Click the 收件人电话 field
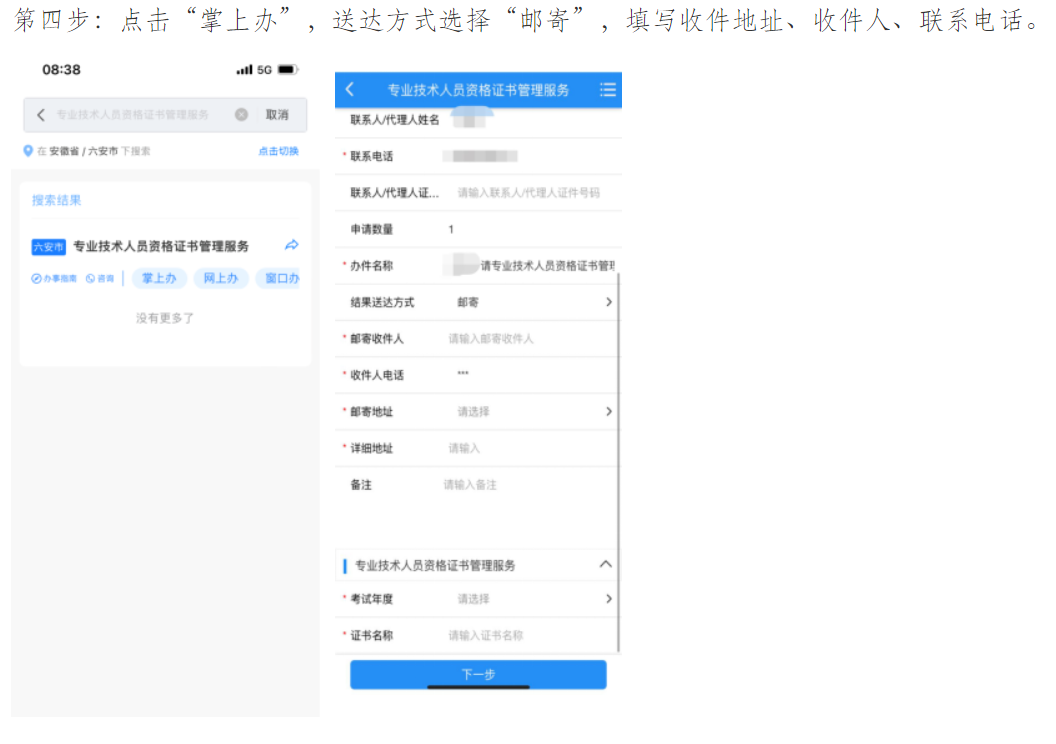 [478, 375]
